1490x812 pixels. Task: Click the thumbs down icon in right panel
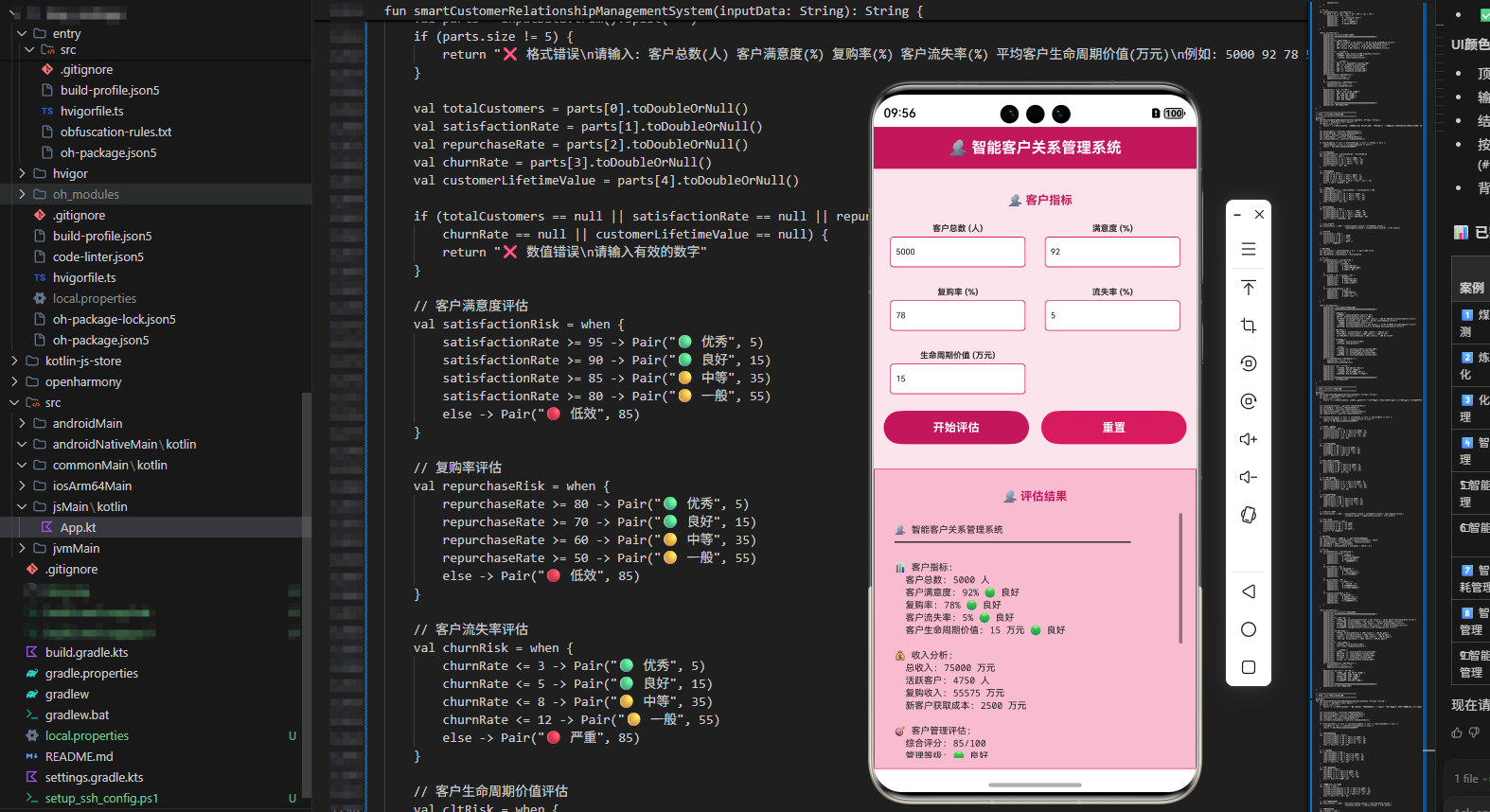coord(1474,733)
